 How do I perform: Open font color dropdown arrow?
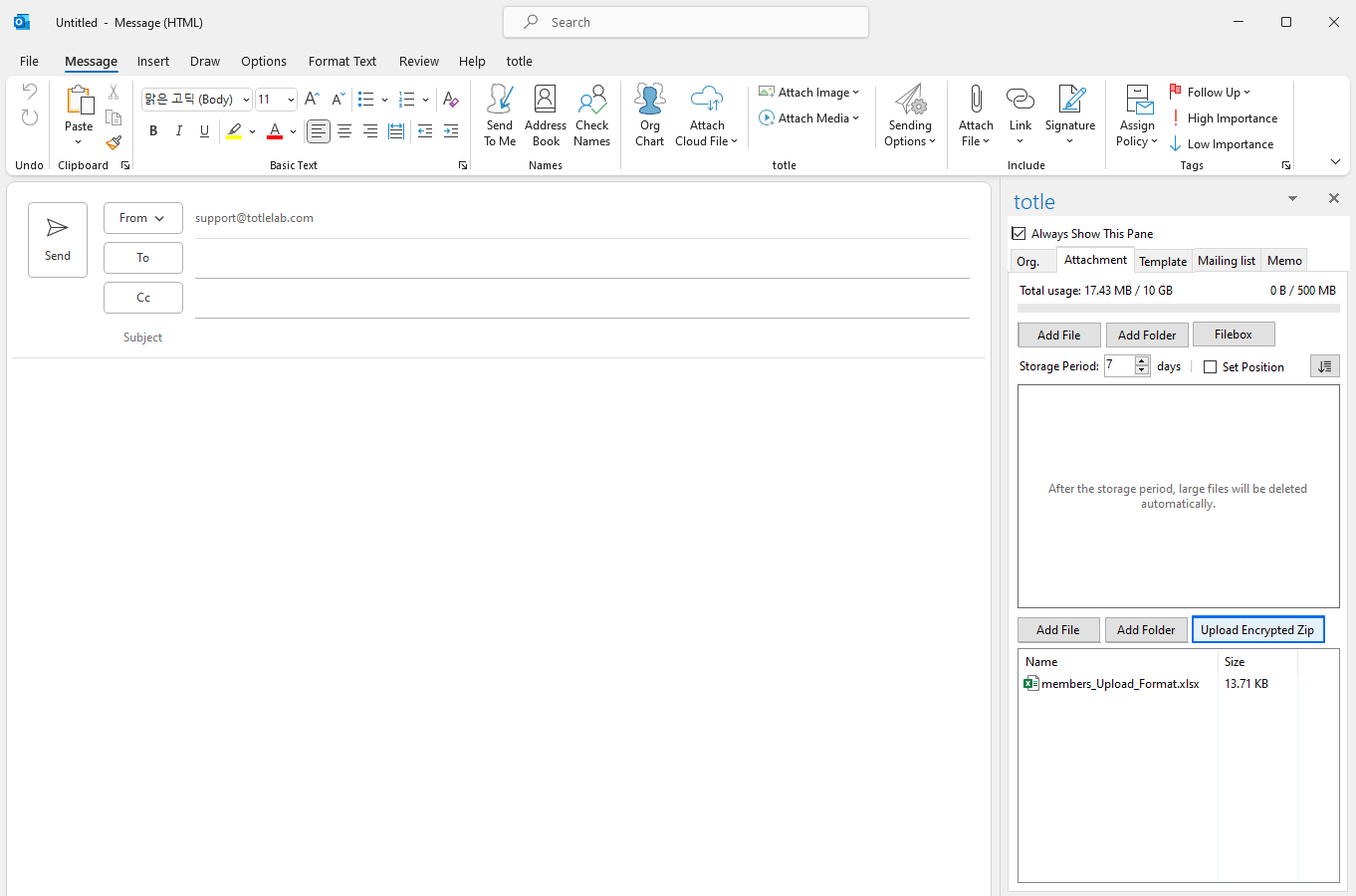[293, 131]
